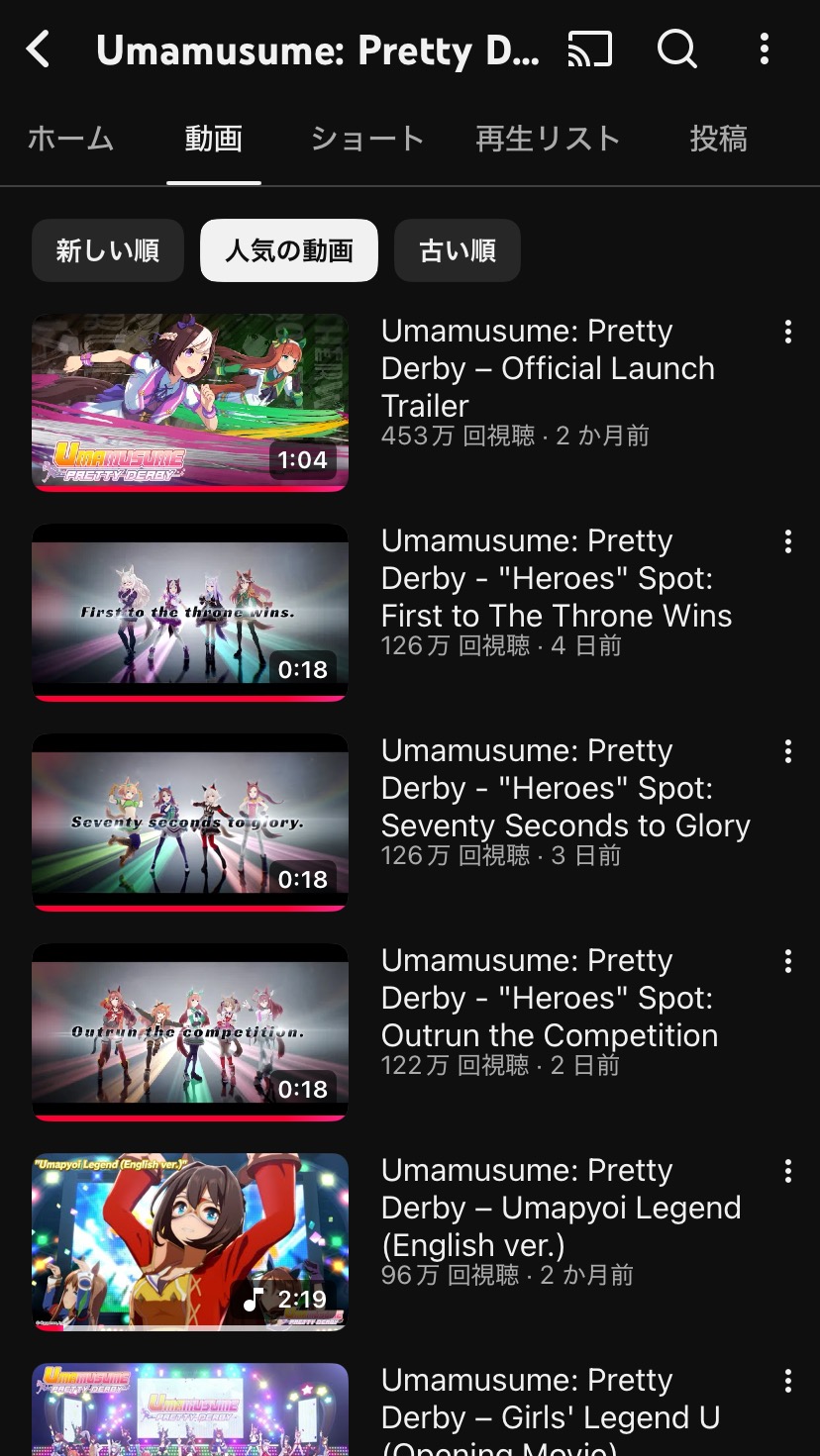The image size is (820, 1456).
Task: Open options for Outrun the Competition video
Action: pyautogui.click(x=788, y=961)
